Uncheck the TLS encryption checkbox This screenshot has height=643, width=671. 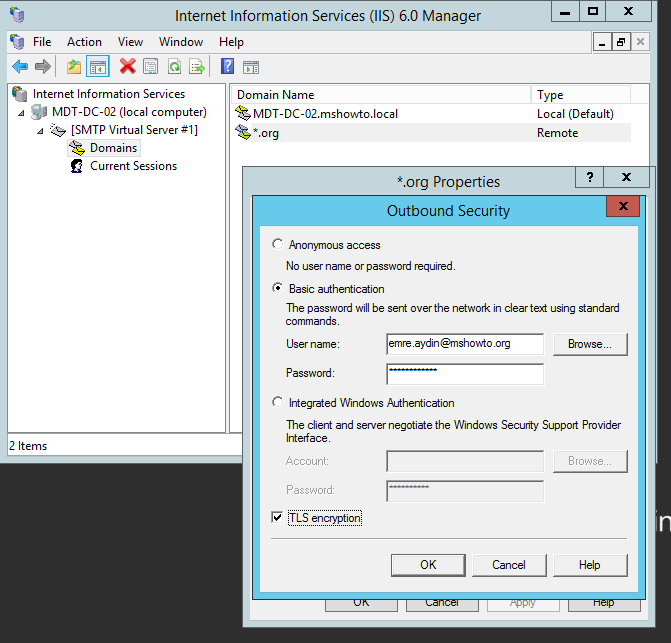pyautogui.click(x=277, y=517)
